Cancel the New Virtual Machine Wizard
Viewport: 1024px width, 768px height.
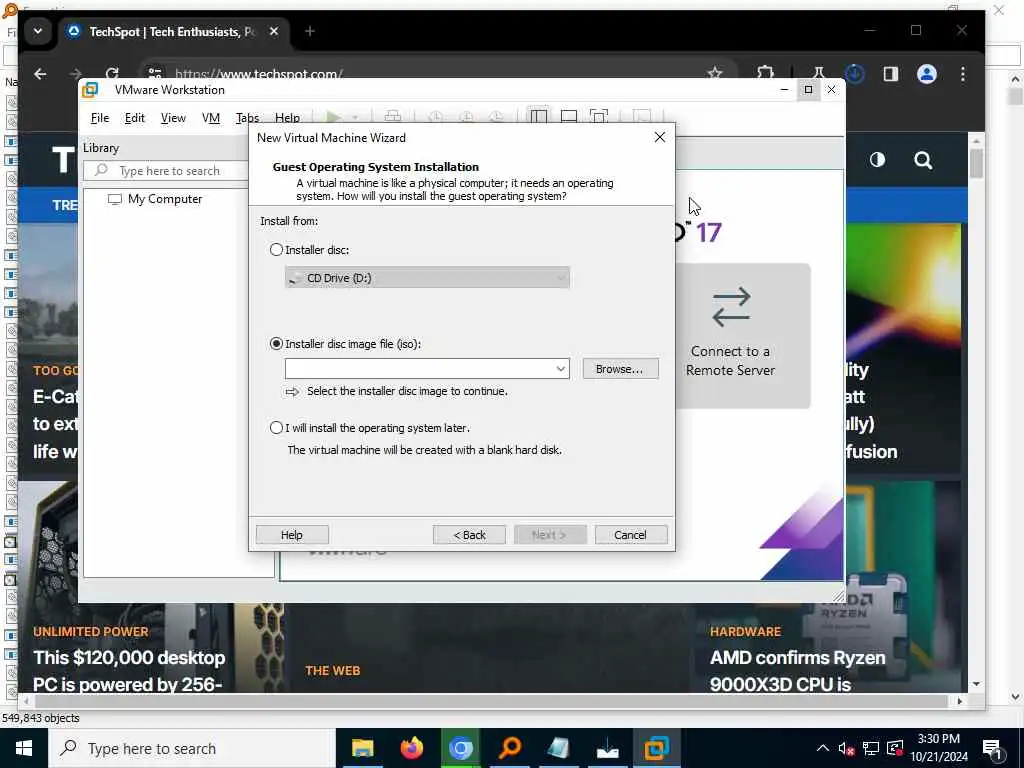631,535
